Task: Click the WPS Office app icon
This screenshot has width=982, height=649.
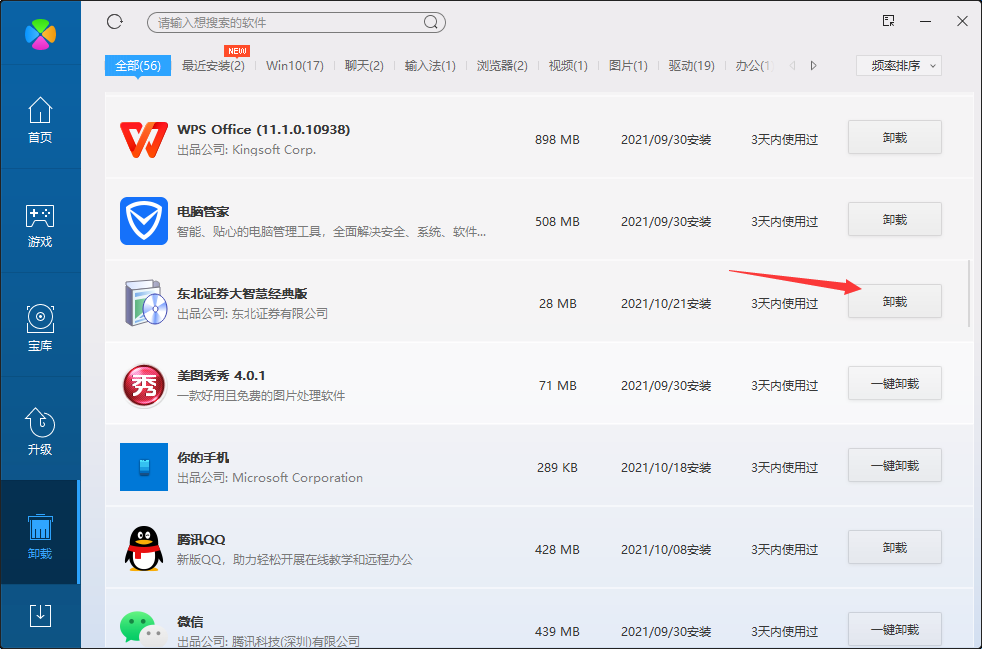Action: [x=144, y=139]
